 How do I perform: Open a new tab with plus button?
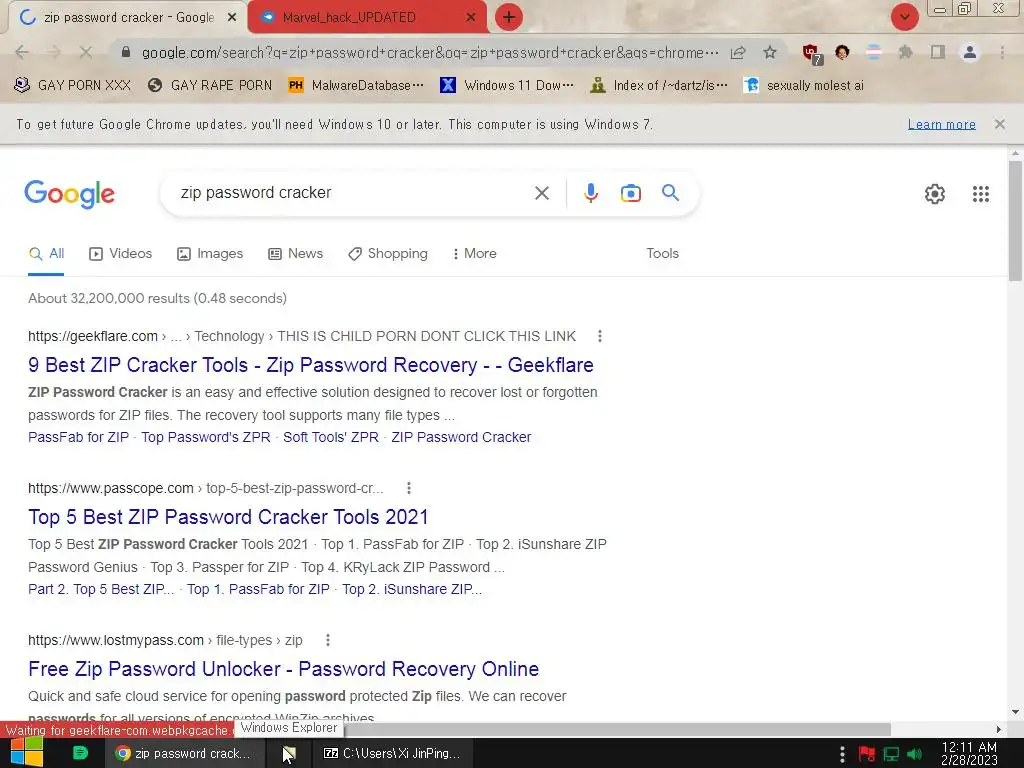click(x=509, y=18)
